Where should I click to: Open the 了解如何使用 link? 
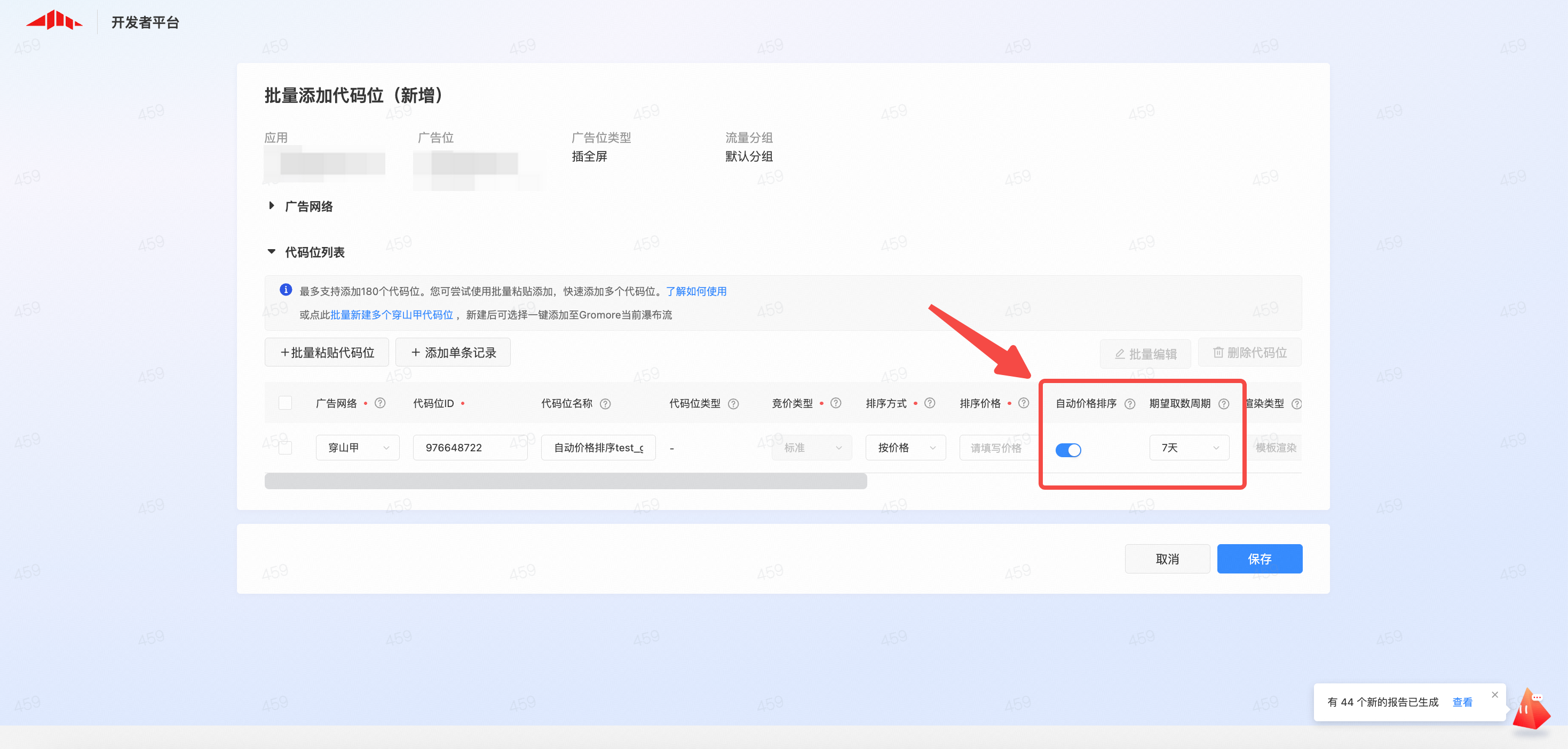pos(696,291)
